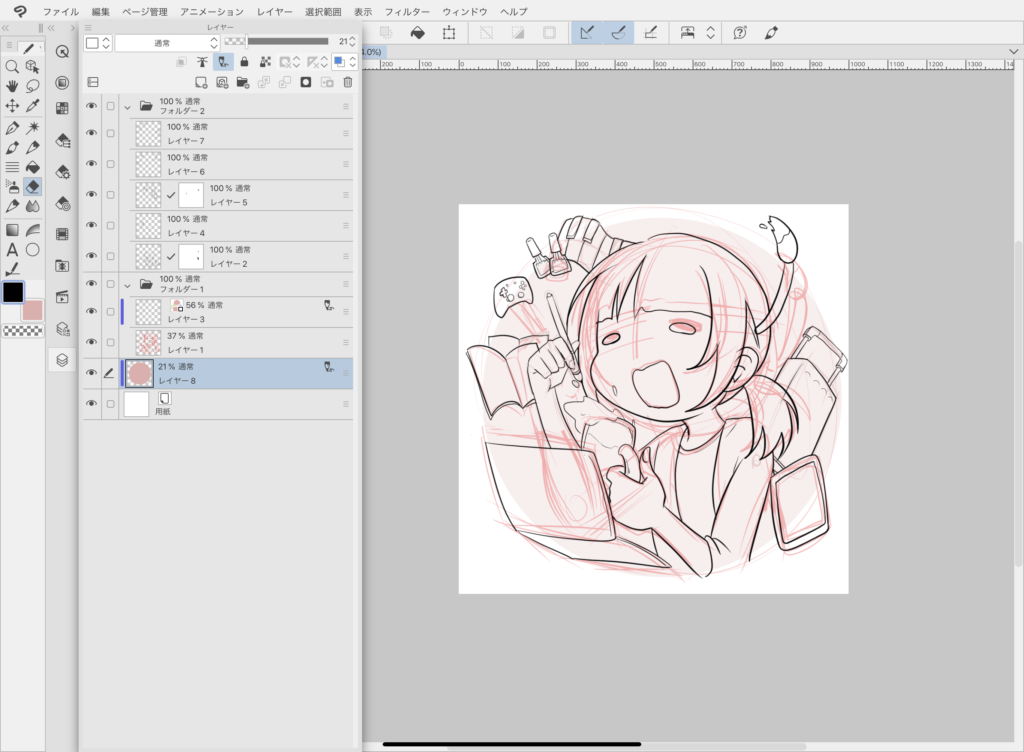Image resolution: width=1024 pixels, height=752 pixels.
Task: Click the レイヤー 1 layer thumbnail
Action: point(148,343)
